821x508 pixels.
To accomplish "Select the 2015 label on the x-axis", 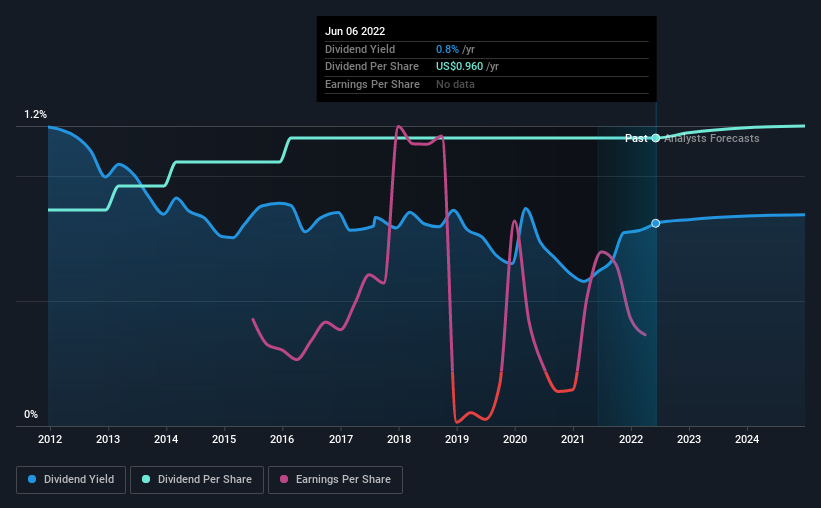I will tap(224, 439).
